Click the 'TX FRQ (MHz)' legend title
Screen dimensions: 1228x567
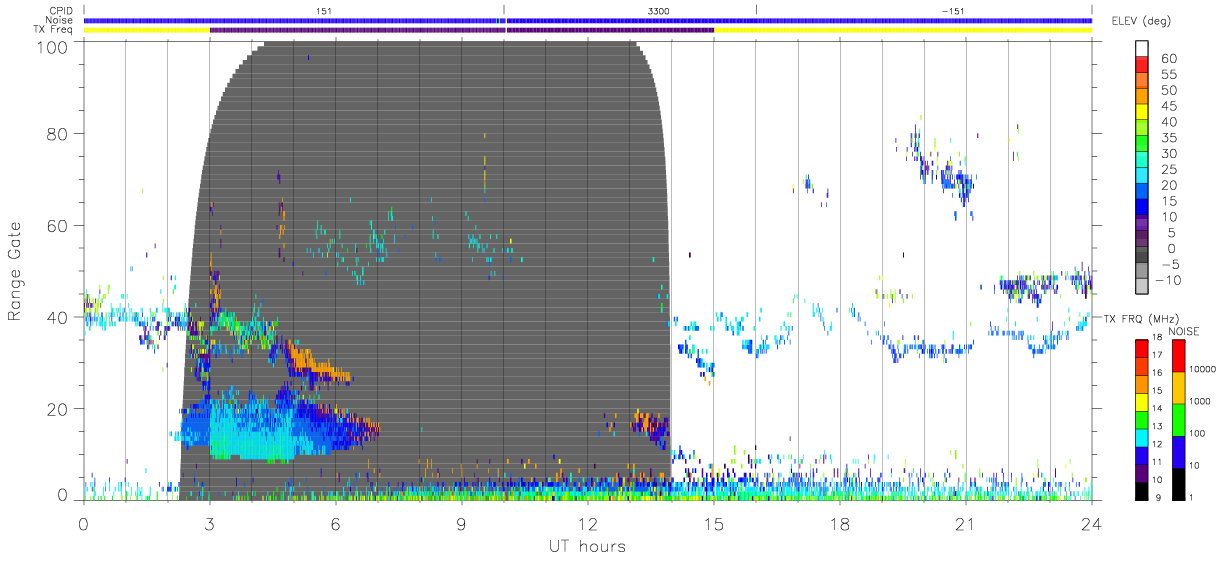pos(1139,318)
